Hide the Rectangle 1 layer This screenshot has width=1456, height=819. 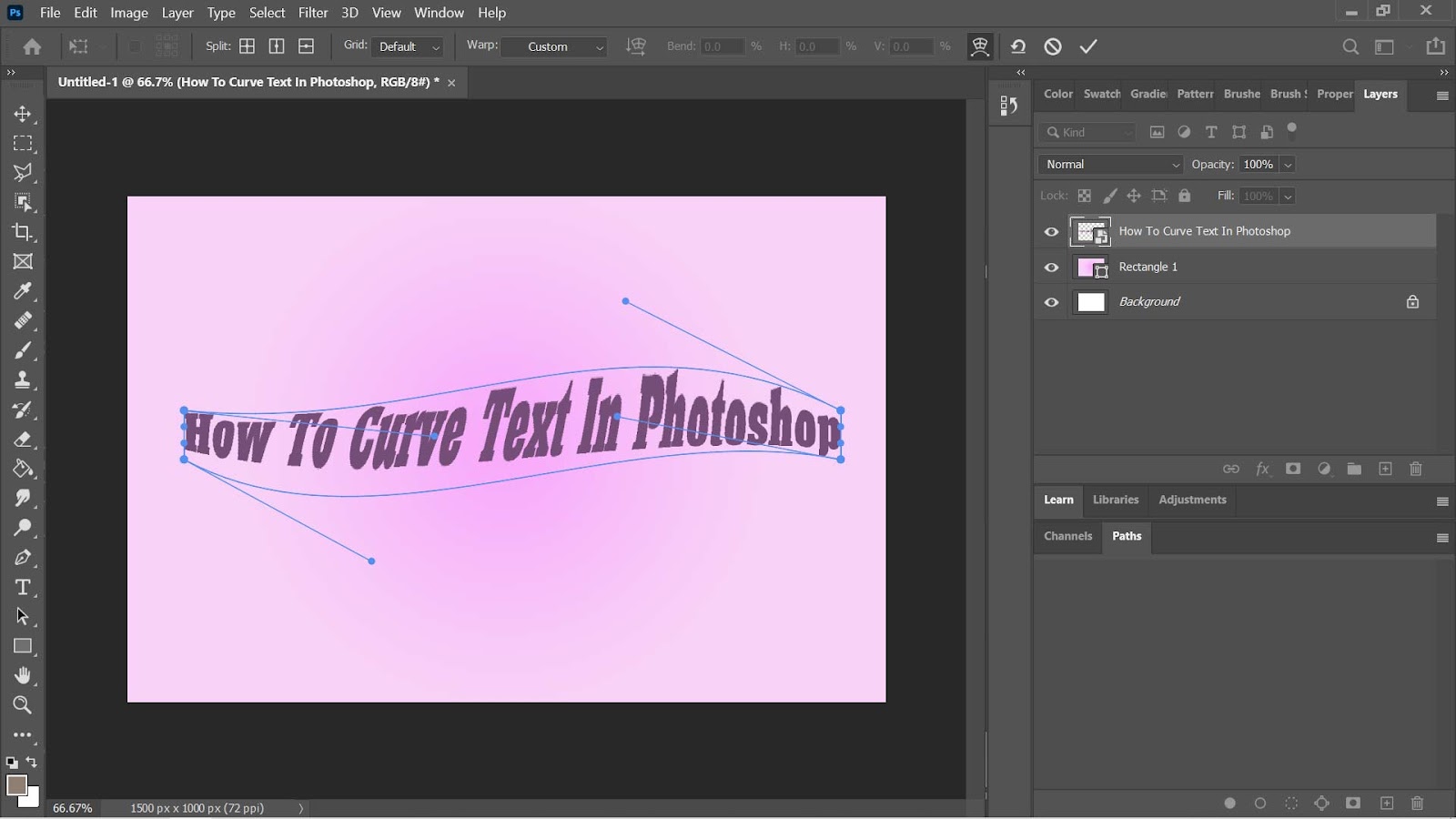tap(1051, 268)
